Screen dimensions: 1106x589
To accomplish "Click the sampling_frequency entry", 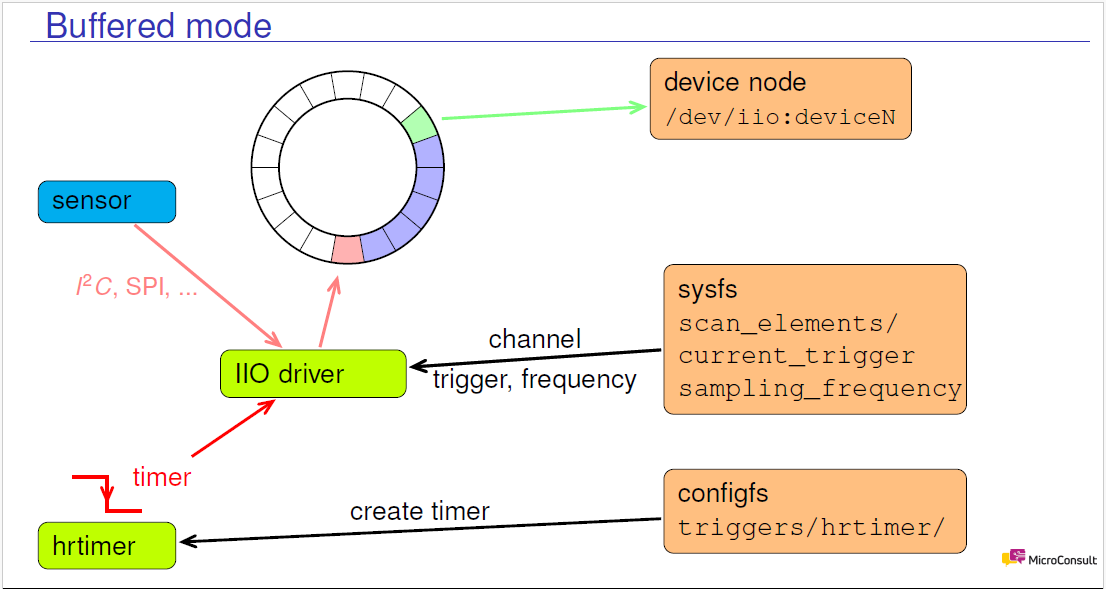I will [820, 389].
